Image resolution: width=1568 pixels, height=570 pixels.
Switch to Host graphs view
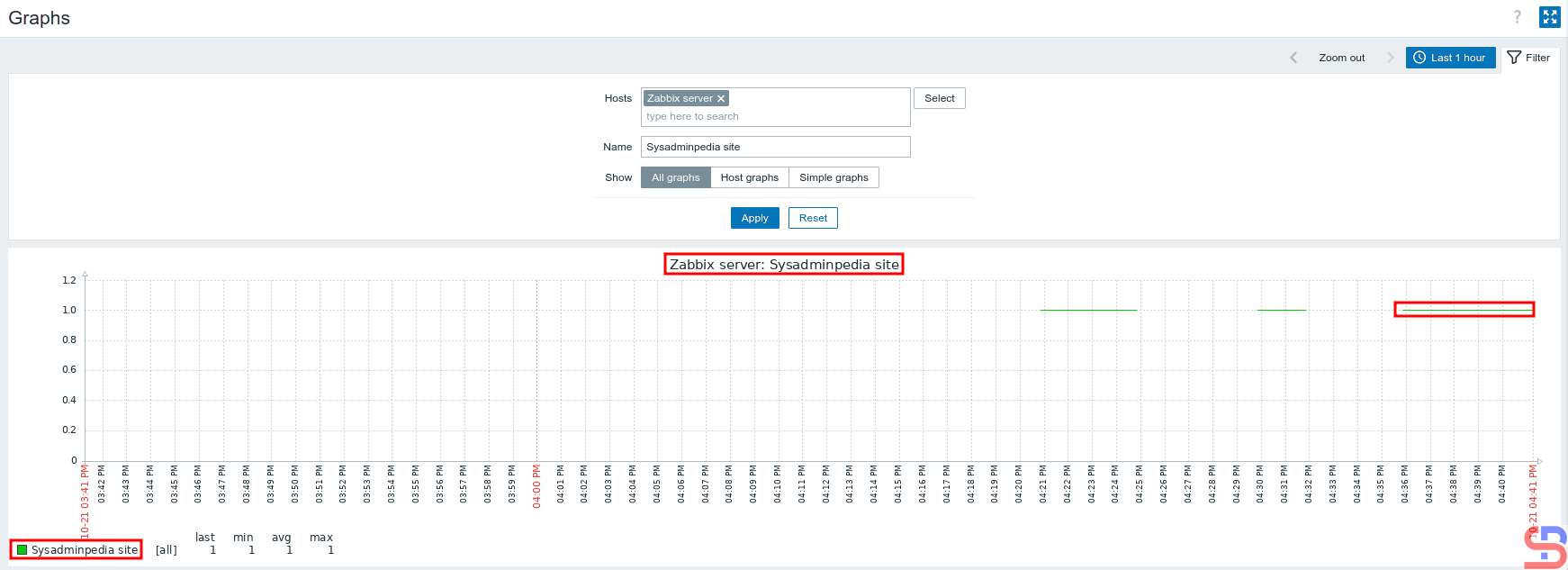pyautogui.click(x=749, y=177)
